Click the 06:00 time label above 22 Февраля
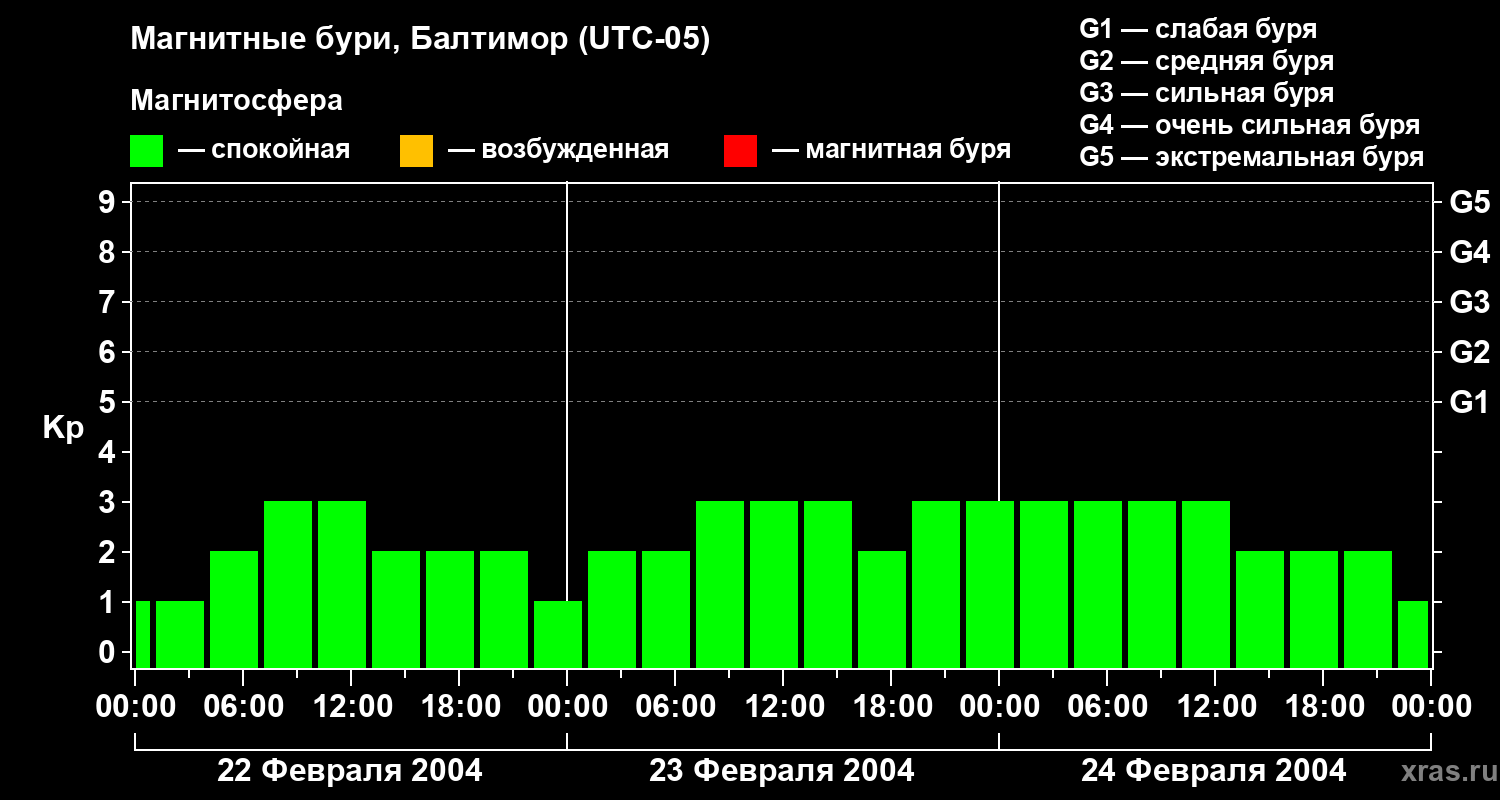The width and height of the screenshot is (1500, 800). point(243,707)
